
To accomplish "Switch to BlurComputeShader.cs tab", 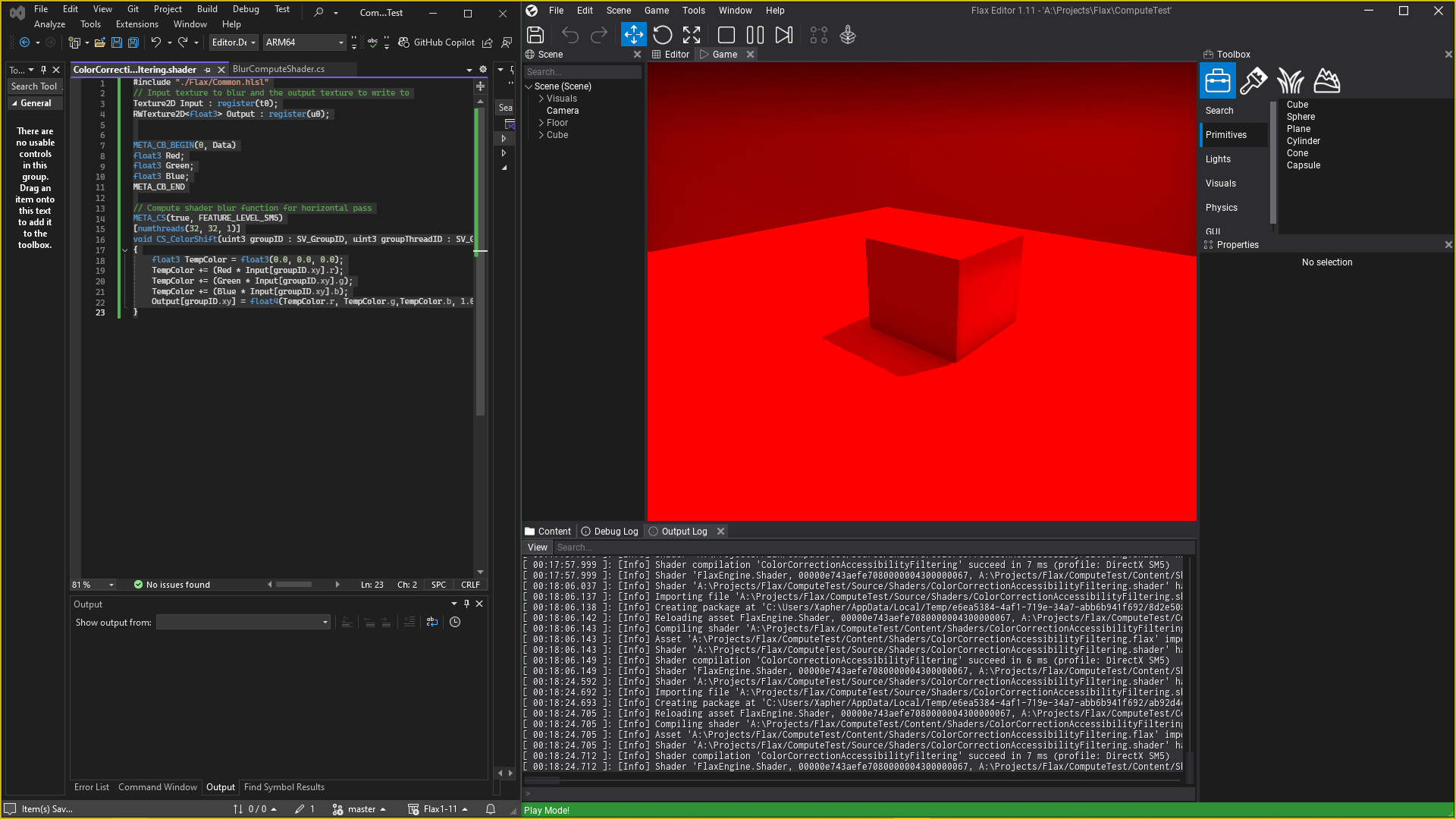I will 278,69.
